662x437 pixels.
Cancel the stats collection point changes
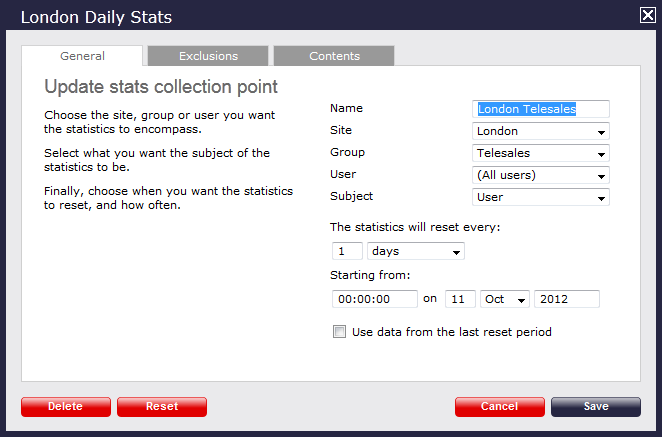(x=499, y=407)
